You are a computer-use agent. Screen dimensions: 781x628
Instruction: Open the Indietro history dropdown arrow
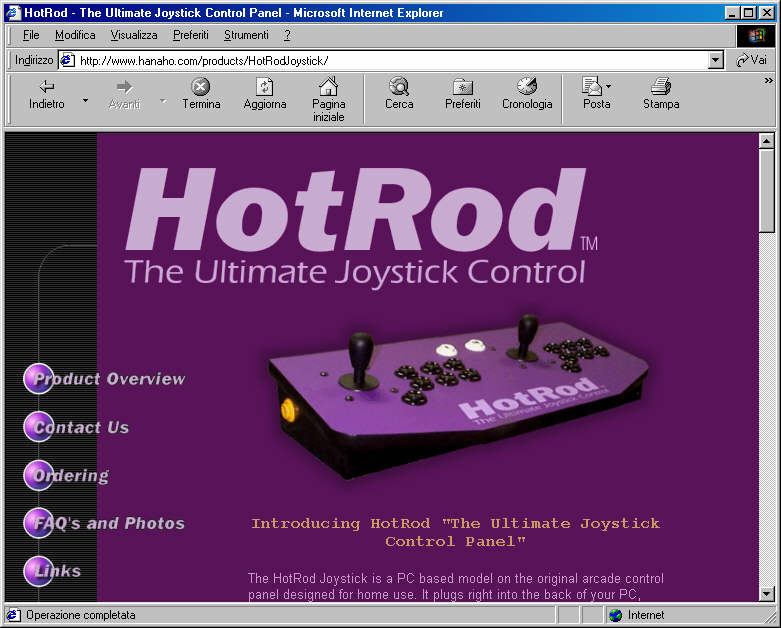click(85, 101)
